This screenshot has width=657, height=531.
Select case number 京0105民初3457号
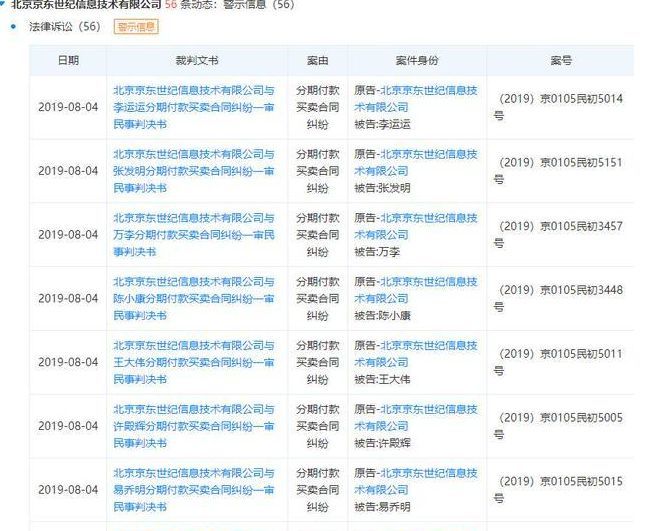(x=559, y=235)
